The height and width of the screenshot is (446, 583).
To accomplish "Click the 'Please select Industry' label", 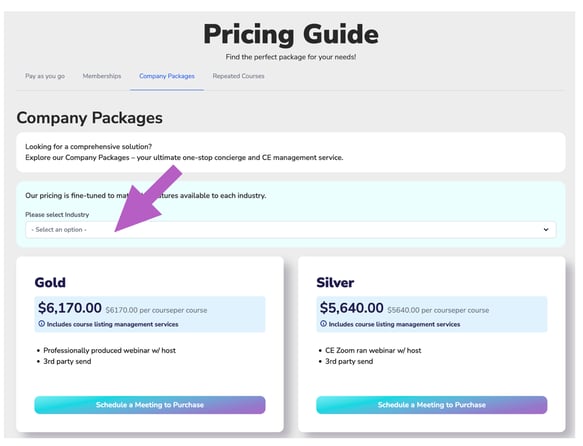I will 57,214.
